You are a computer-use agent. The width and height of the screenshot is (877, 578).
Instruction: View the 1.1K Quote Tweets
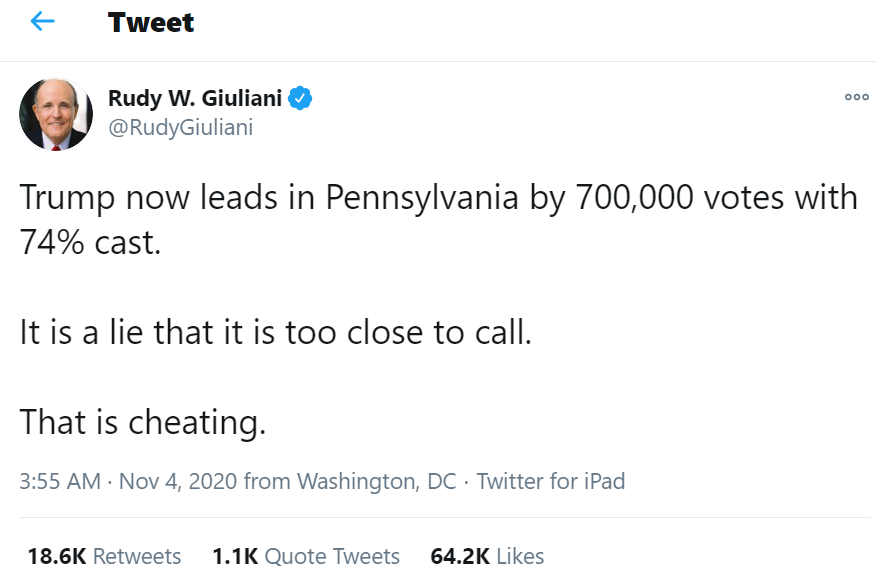305,556
